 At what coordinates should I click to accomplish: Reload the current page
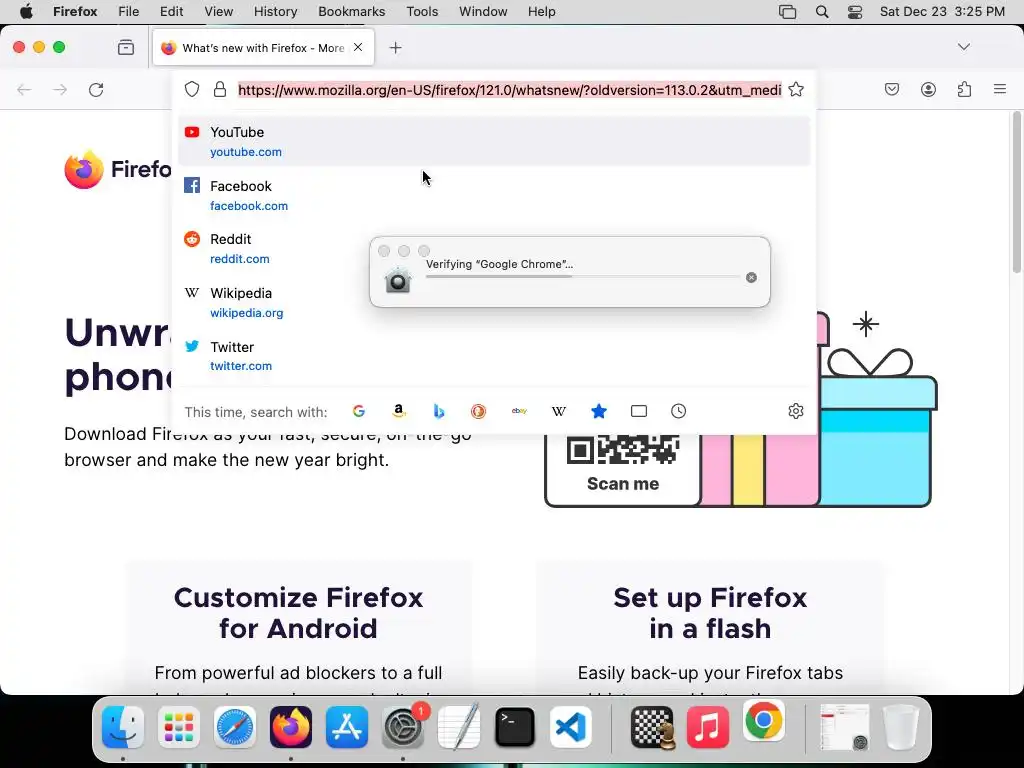[x=96, y=89]
